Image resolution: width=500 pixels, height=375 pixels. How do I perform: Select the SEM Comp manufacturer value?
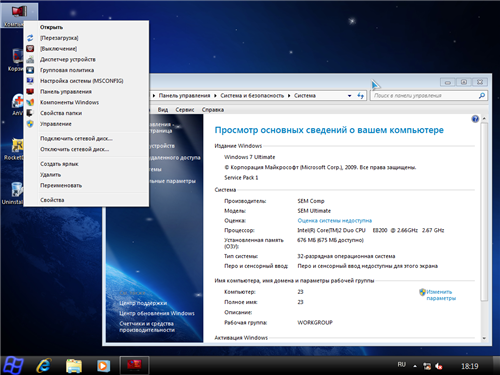pos(311,201)
